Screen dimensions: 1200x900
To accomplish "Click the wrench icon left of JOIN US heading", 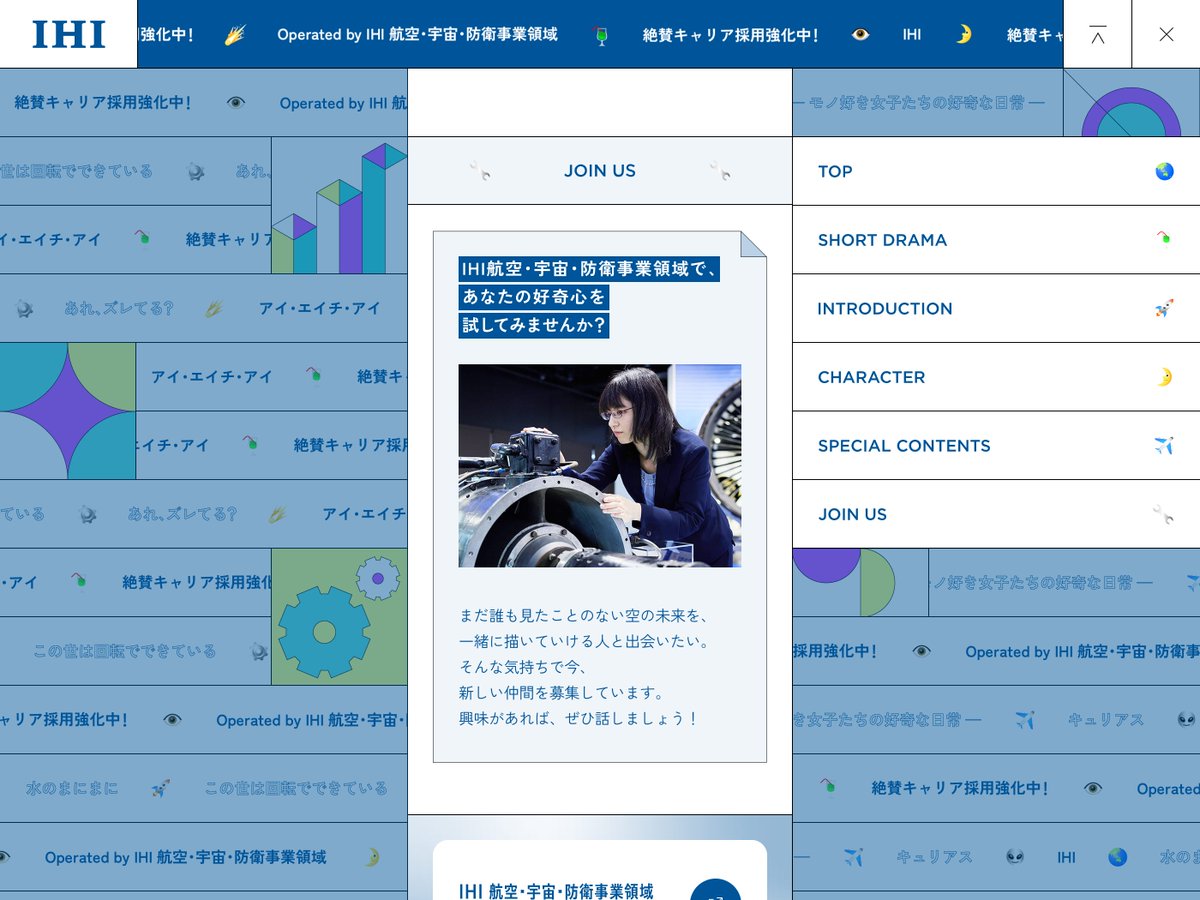I will [x=480, y=171].
